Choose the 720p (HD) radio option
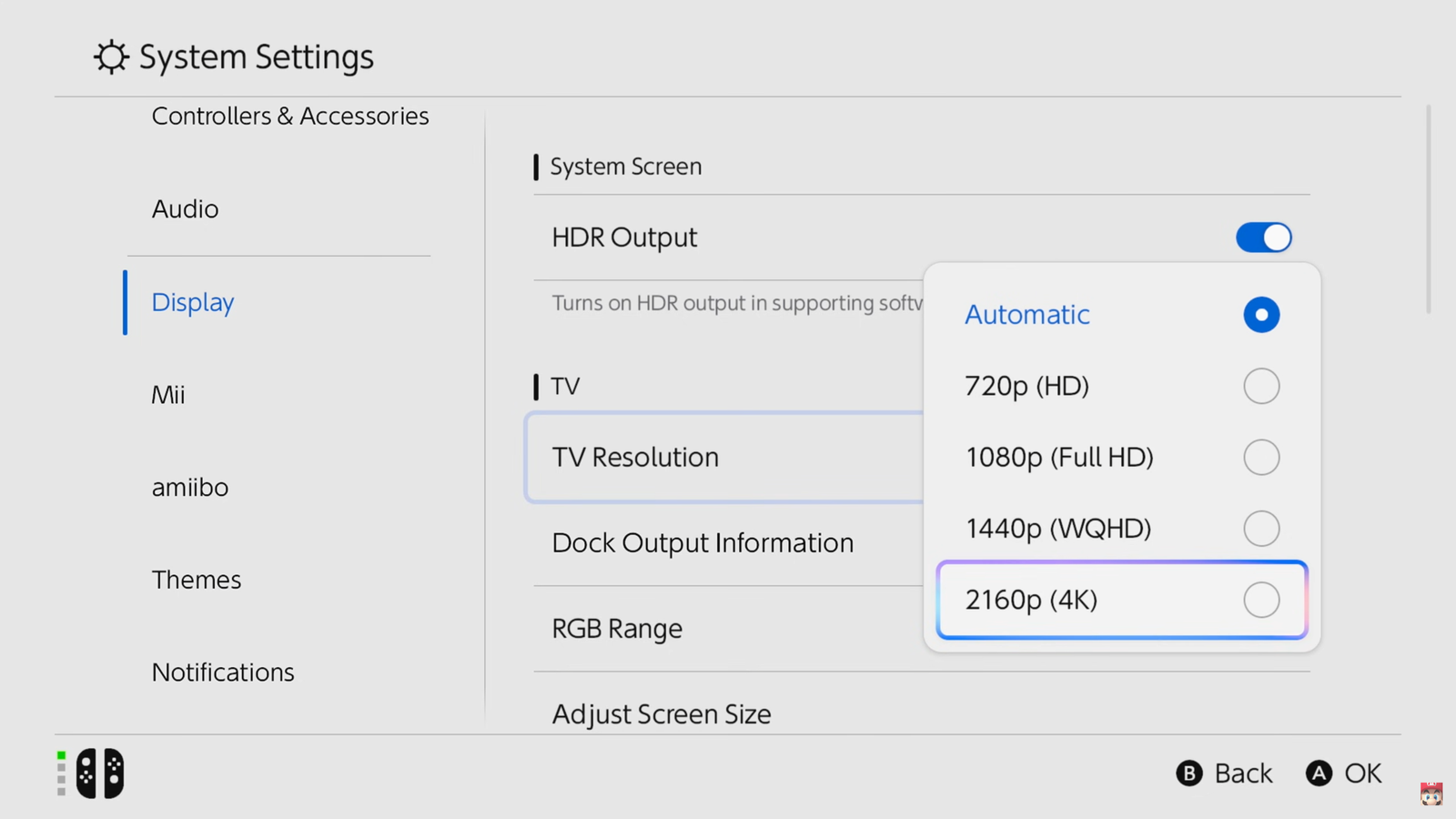 (1261, 386)
